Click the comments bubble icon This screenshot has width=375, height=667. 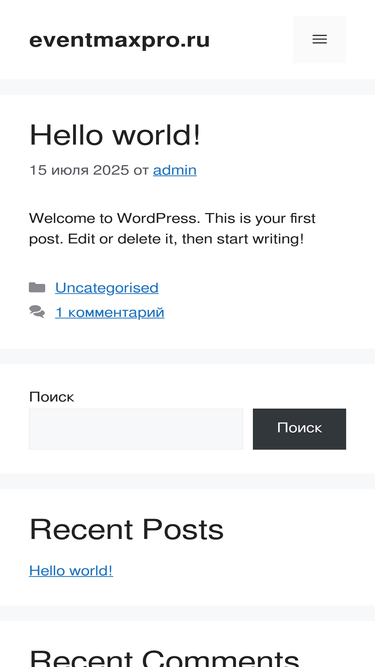click(x=37, y=312)
